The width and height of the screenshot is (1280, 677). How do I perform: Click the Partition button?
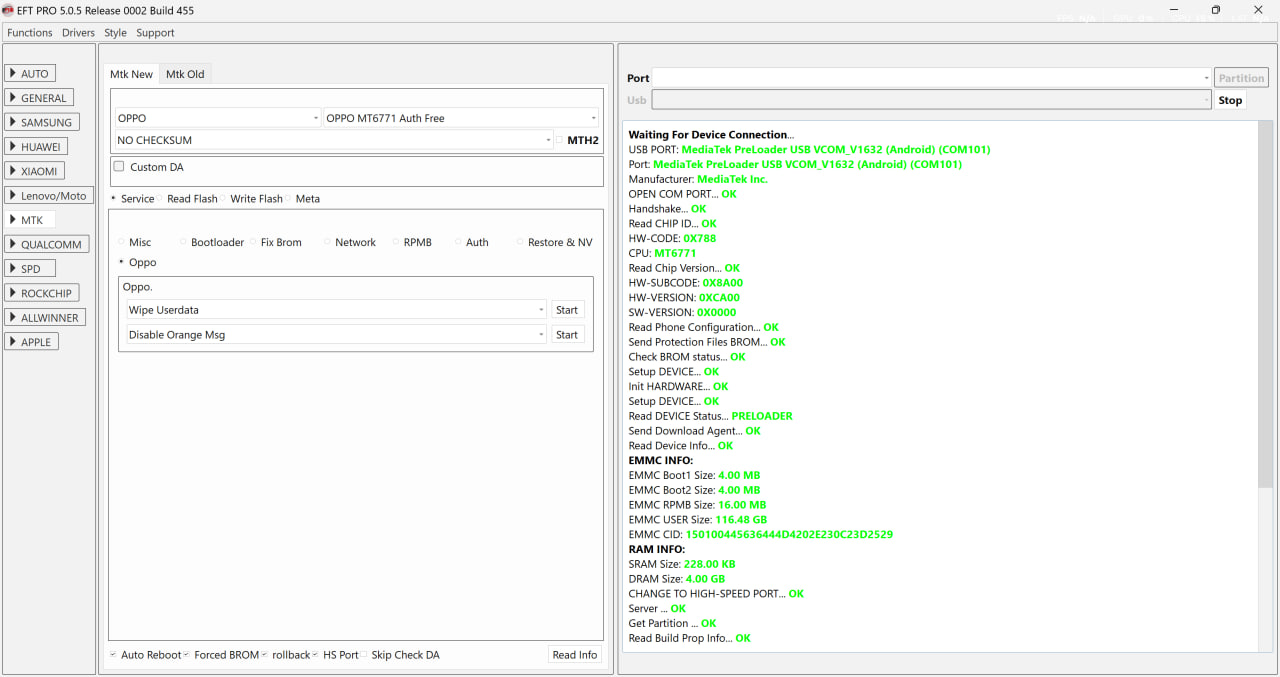[x=1241, y=78]
